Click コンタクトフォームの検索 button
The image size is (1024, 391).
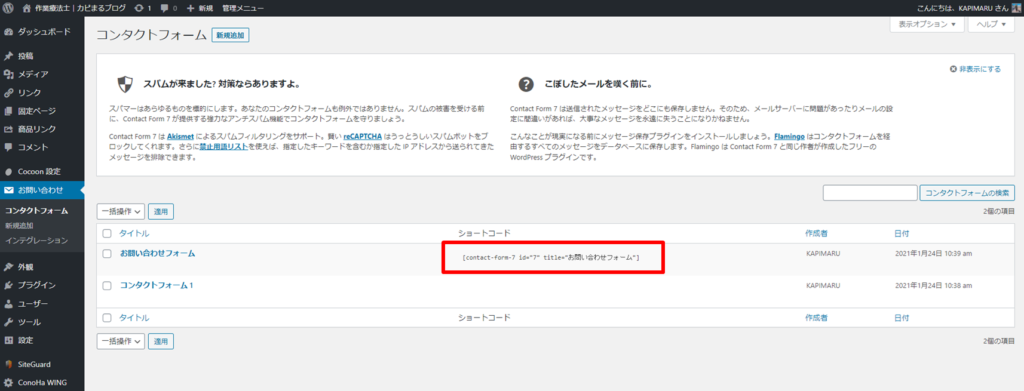pos(967,193)
